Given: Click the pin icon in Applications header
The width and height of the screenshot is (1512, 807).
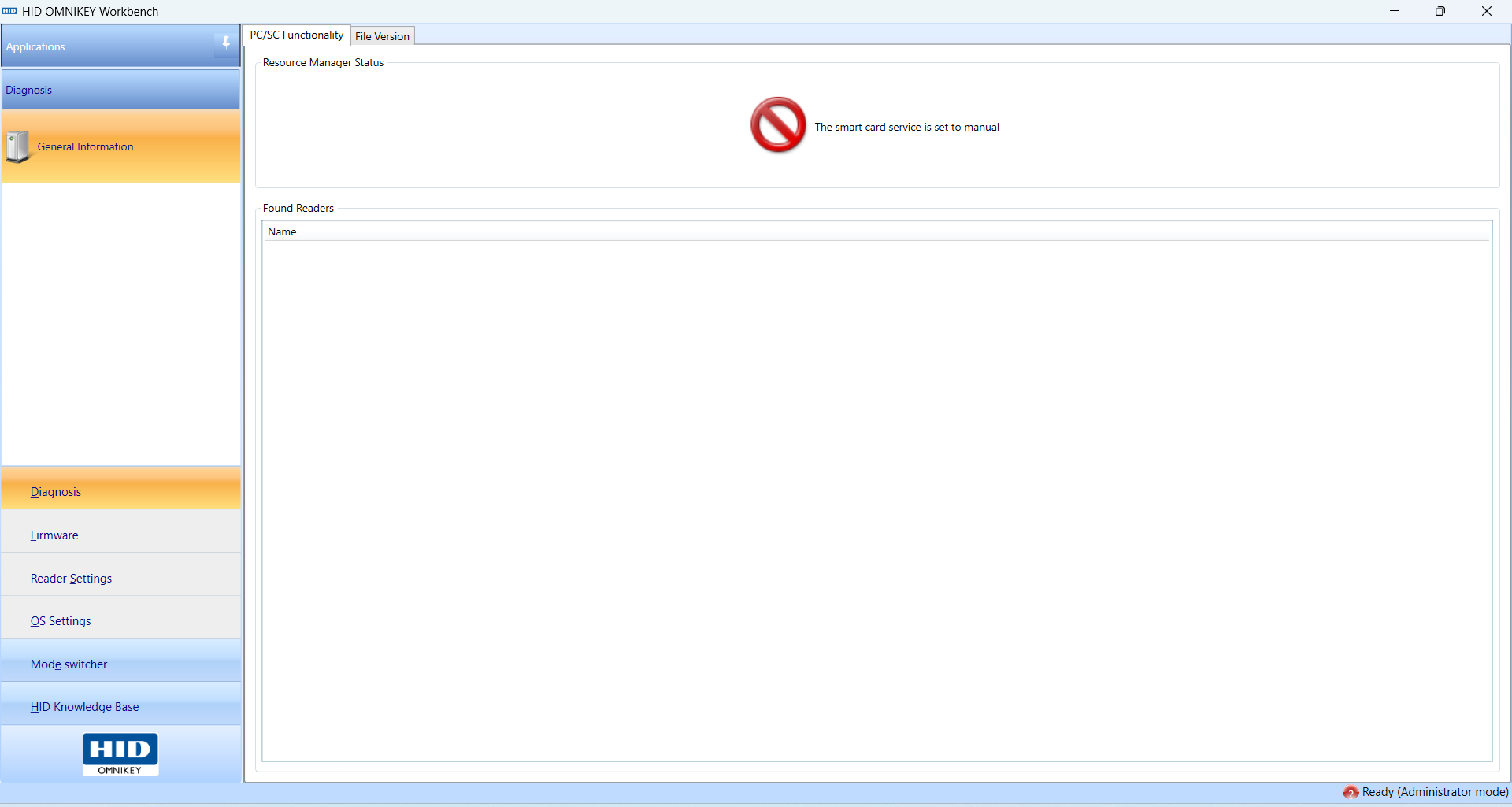Looking at the screenshot, I should point(226,43).
